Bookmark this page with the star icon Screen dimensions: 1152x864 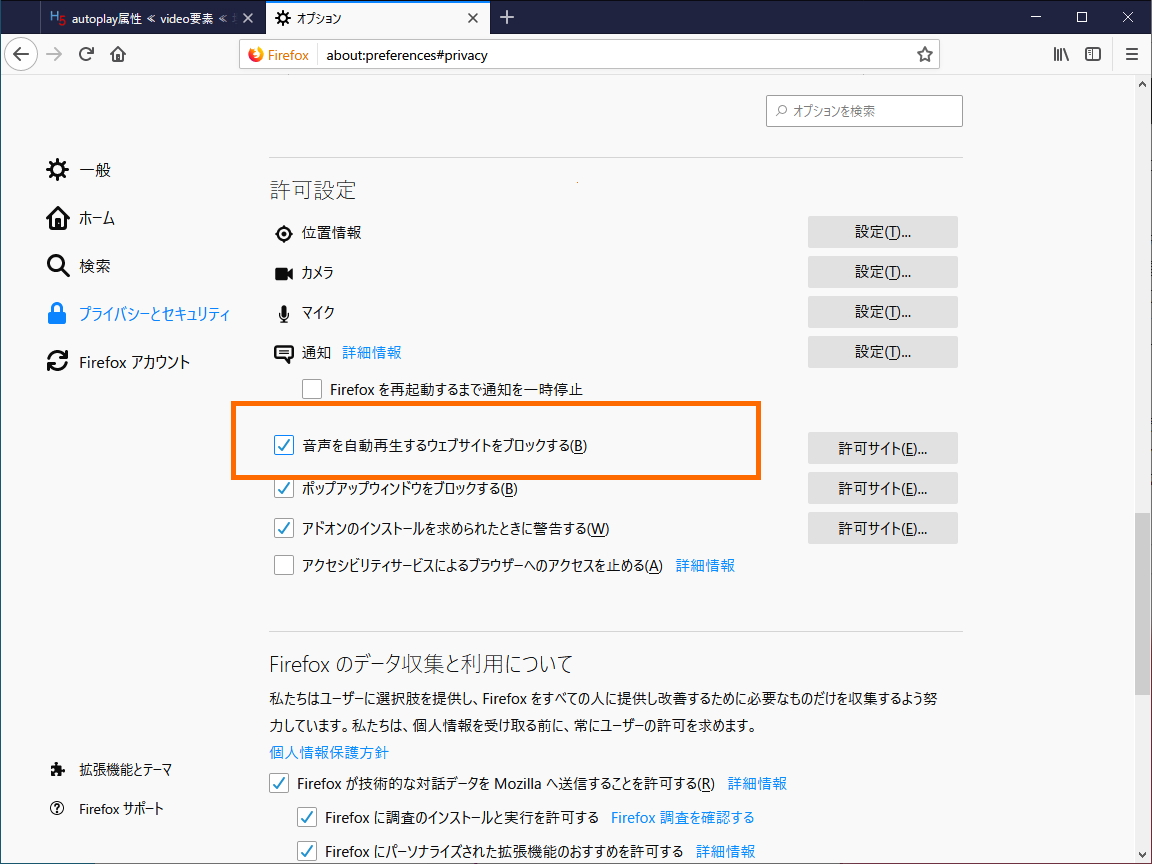point(924,54)
